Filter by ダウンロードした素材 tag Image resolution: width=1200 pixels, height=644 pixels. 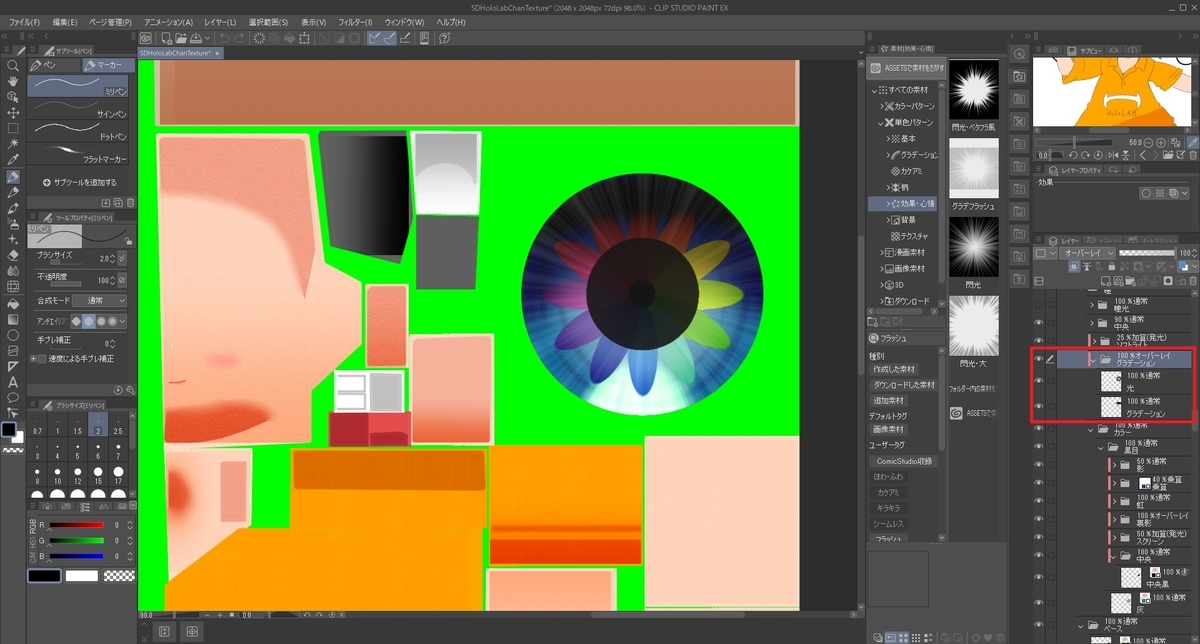pos(905,384)
